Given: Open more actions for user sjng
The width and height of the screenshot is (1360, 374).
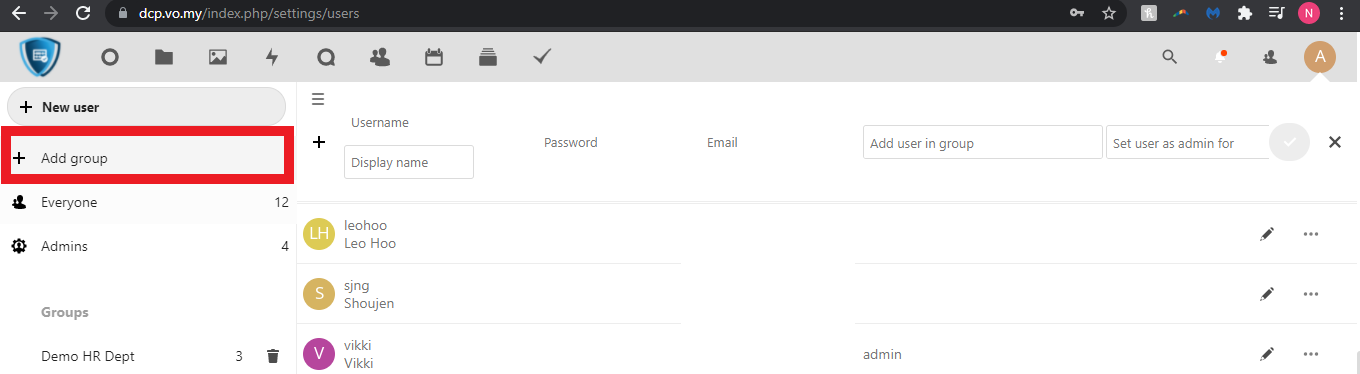Looking at the screenshot, I should pyautogui.click(x=1311, y=294).
